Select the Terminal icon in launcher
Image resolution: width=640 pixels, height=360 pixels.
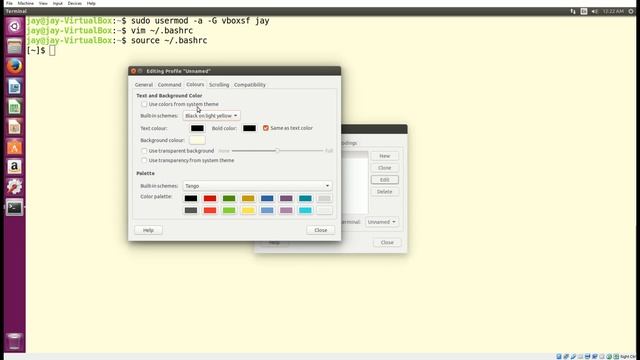14,208
